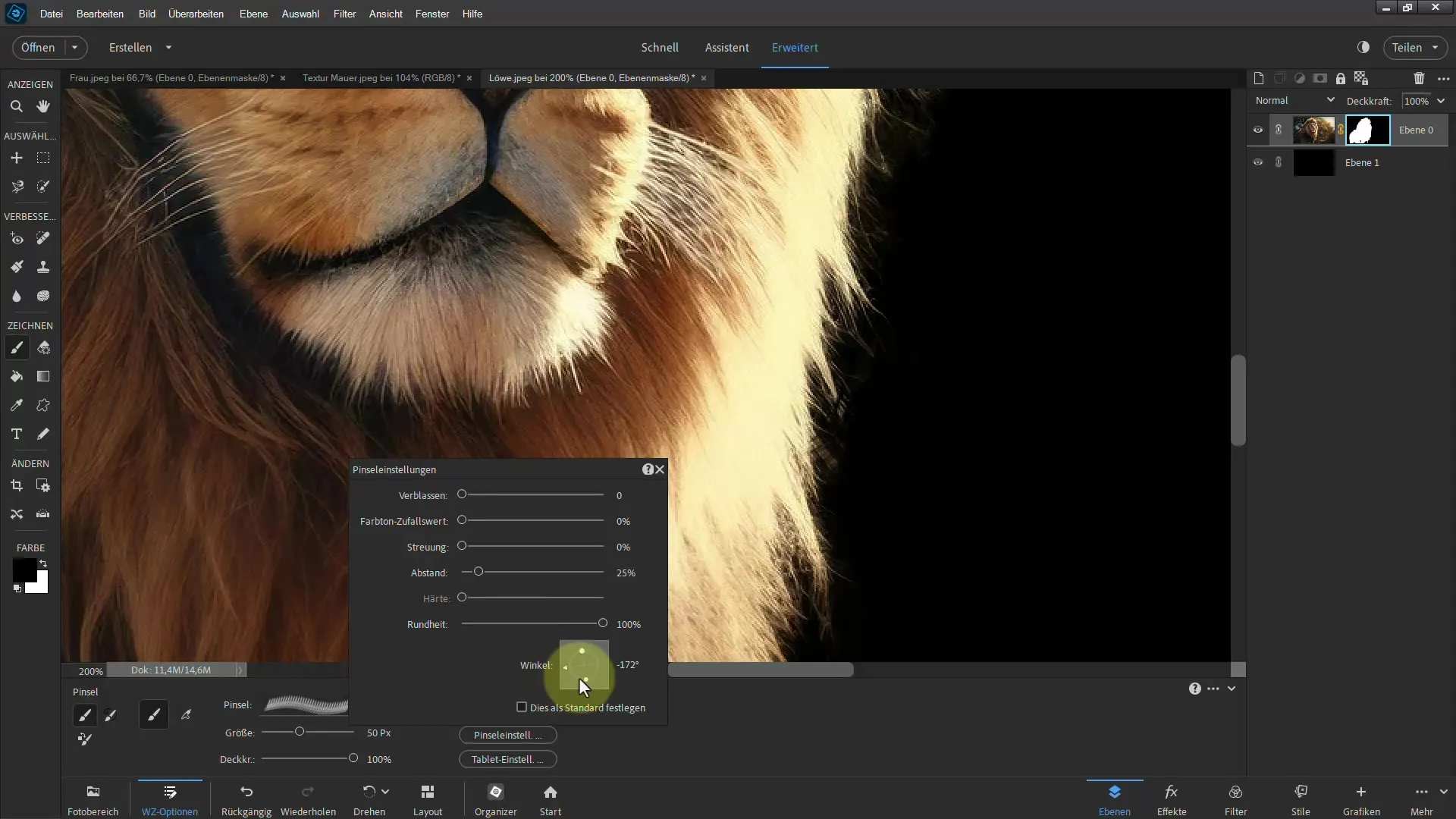Select the Straighten tool

tap(43, 514)
